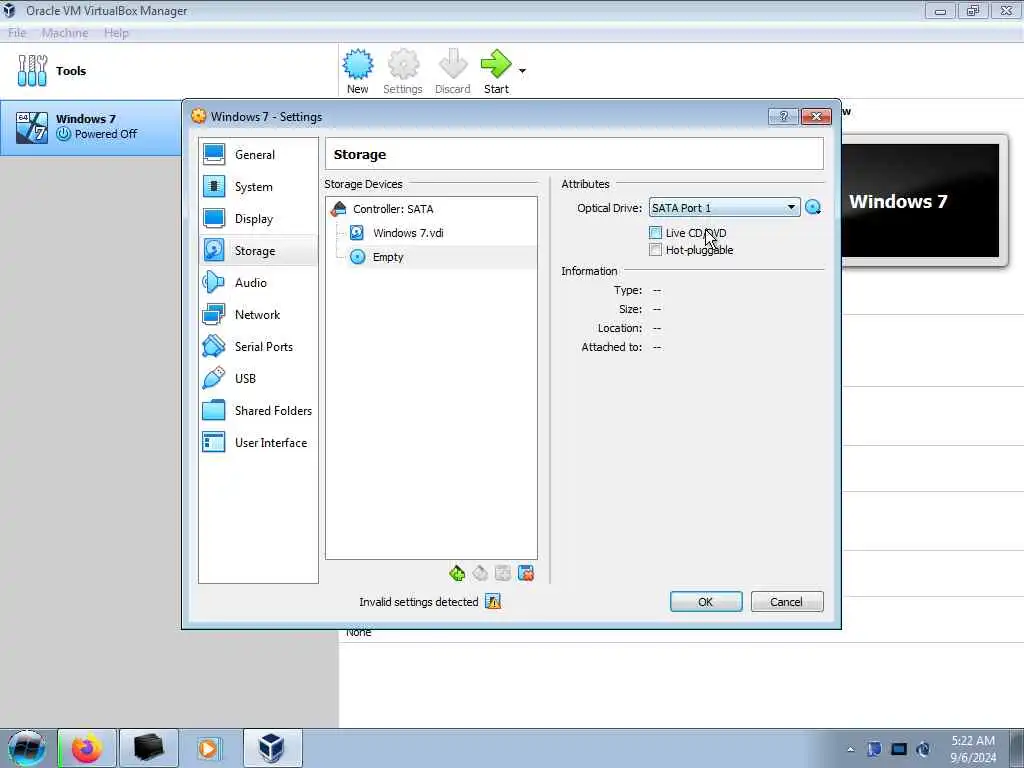This screenshot has height=768, width=1024.
Task: Open the Optical Drive SATA Port dropdown
Action: [x=724, y=208]
